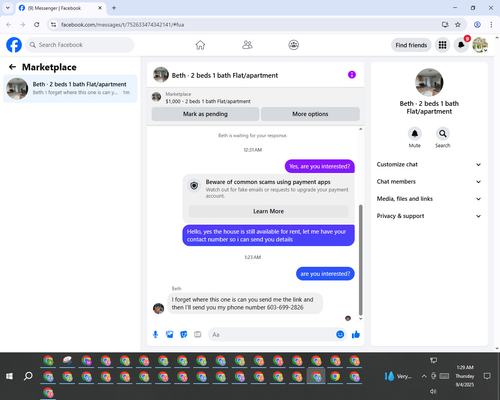Click the Search Facebook field
The image size is (500, 400).
pos(80,45)
